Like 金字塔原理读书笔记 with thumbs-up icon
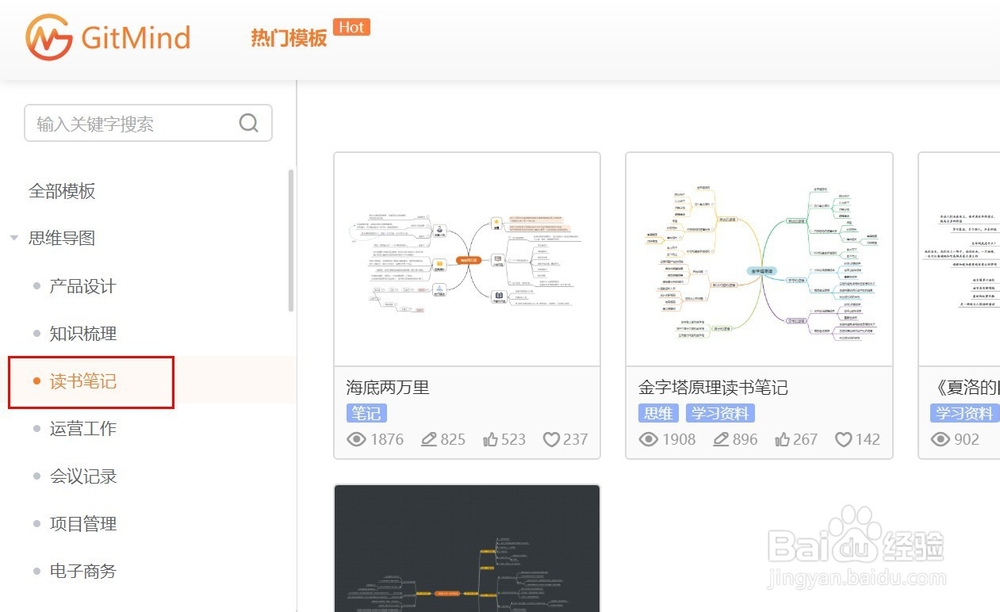 pyautogui.click(x=783, y=439)
